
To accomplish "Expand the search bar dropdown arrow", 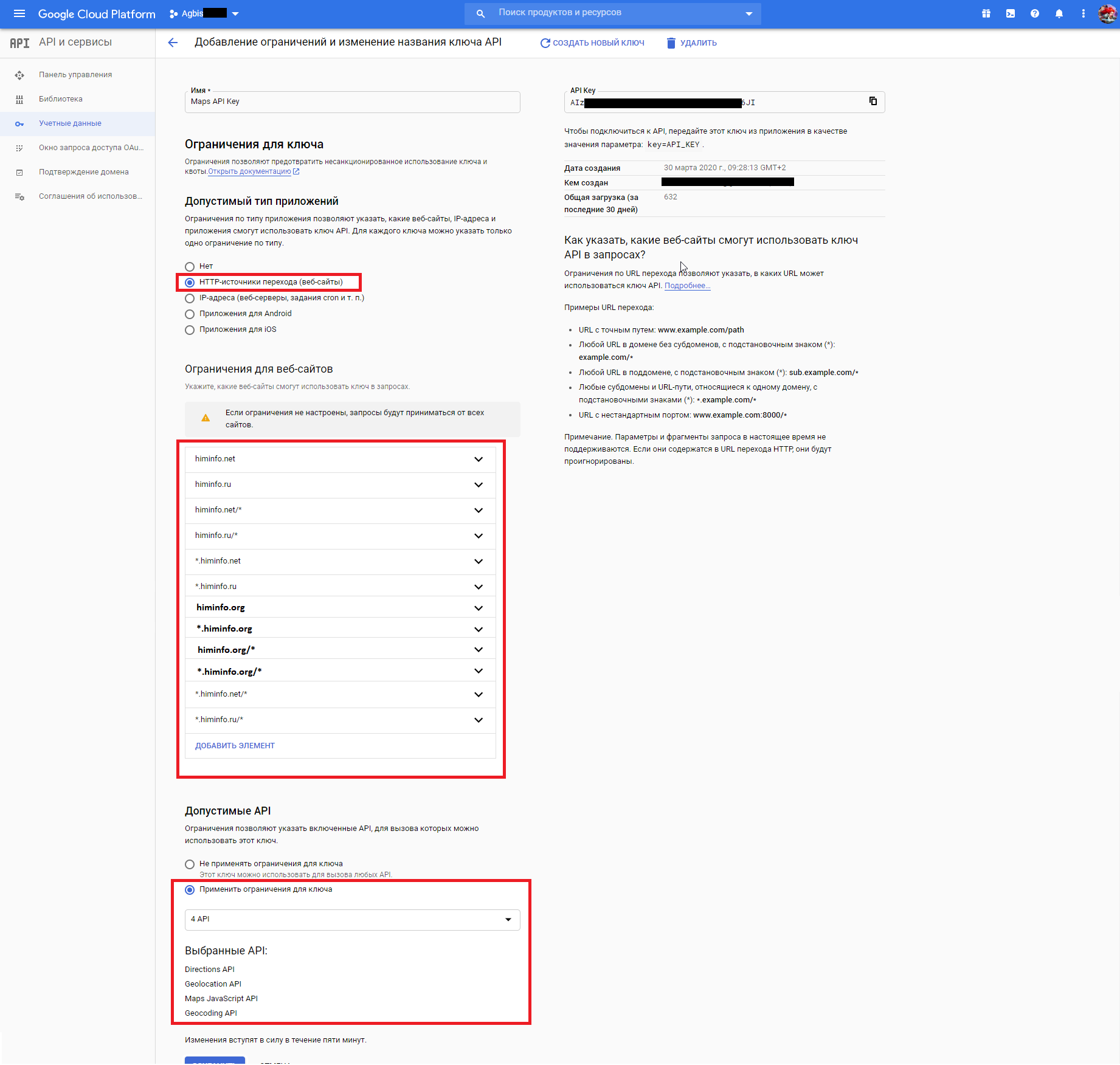I will (x=749, y=13).
